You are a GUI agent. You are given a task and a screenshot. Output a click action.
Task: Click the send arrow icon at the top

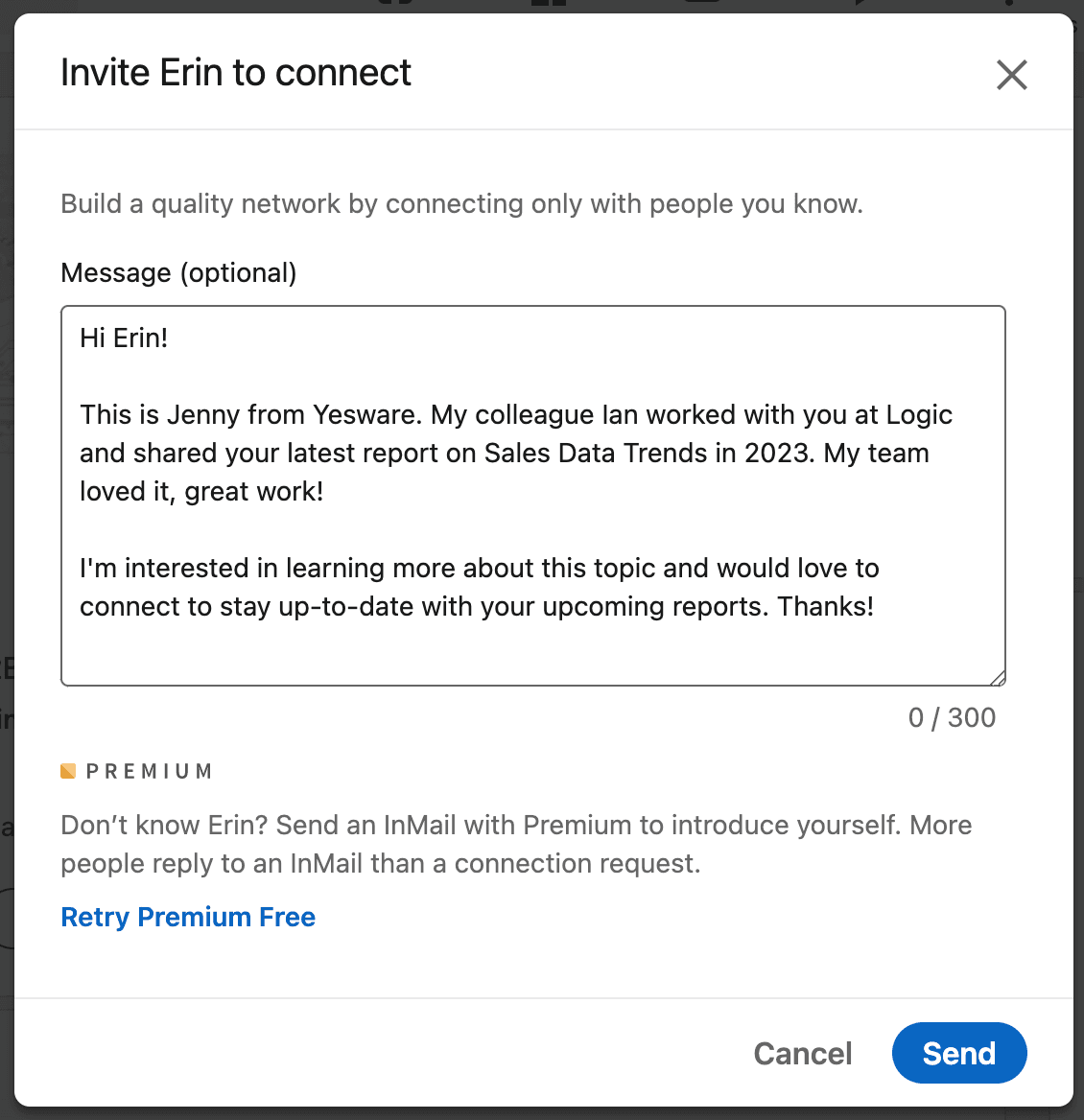pyautogui.click(x=860, y=6)
